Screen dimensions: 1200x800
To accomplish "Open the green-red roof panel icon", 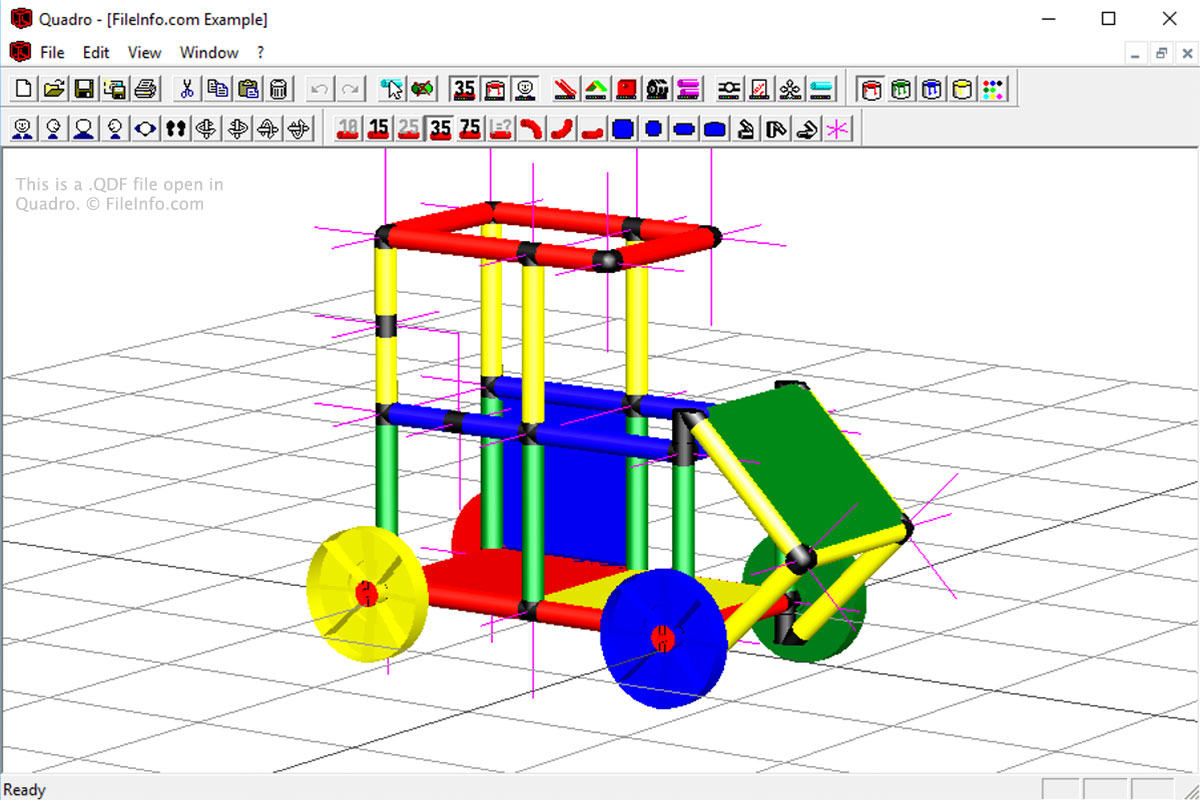I will (597, 89).
